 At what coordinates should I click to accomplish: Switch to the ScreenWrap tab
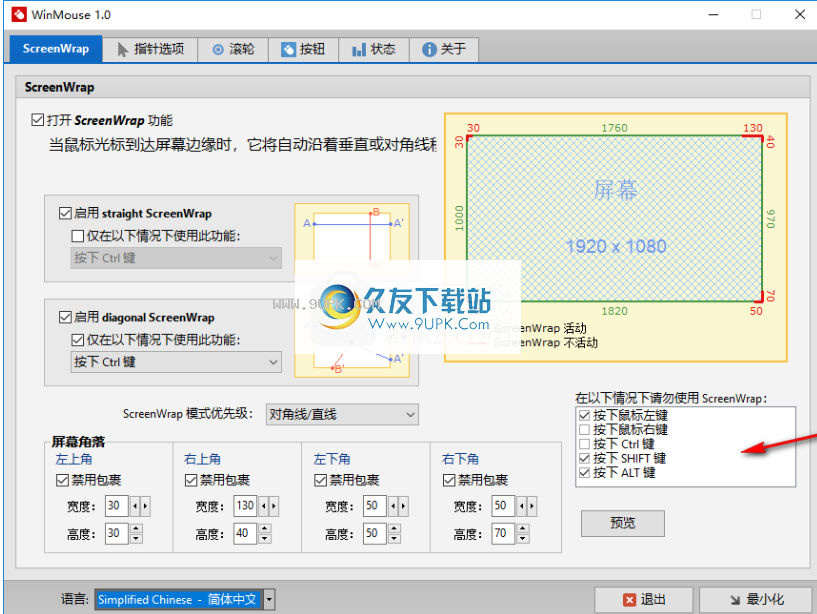pyautogui.click(x=56, y=49)
